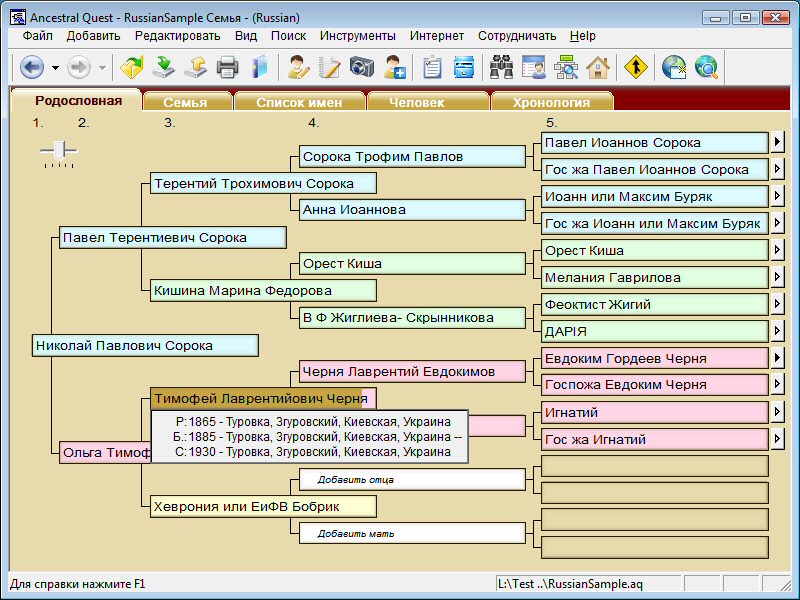Click the binoculars search icon
Image resolution: width=800 pixels, height=600 pixels.
click(500, 68)
